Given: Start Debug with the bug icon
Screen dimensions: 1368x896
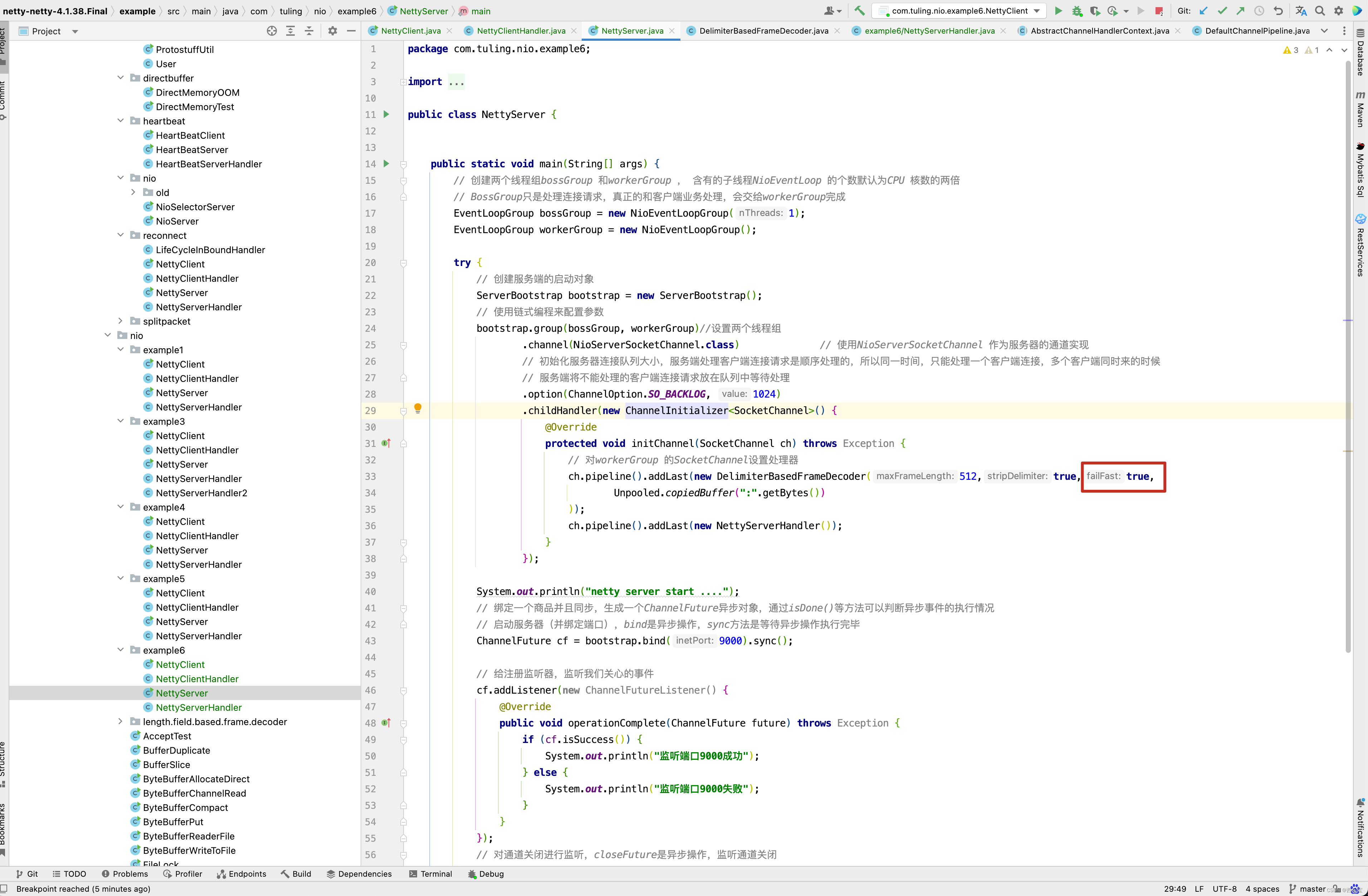Looking at the screenshot, I should (1076, 10).
